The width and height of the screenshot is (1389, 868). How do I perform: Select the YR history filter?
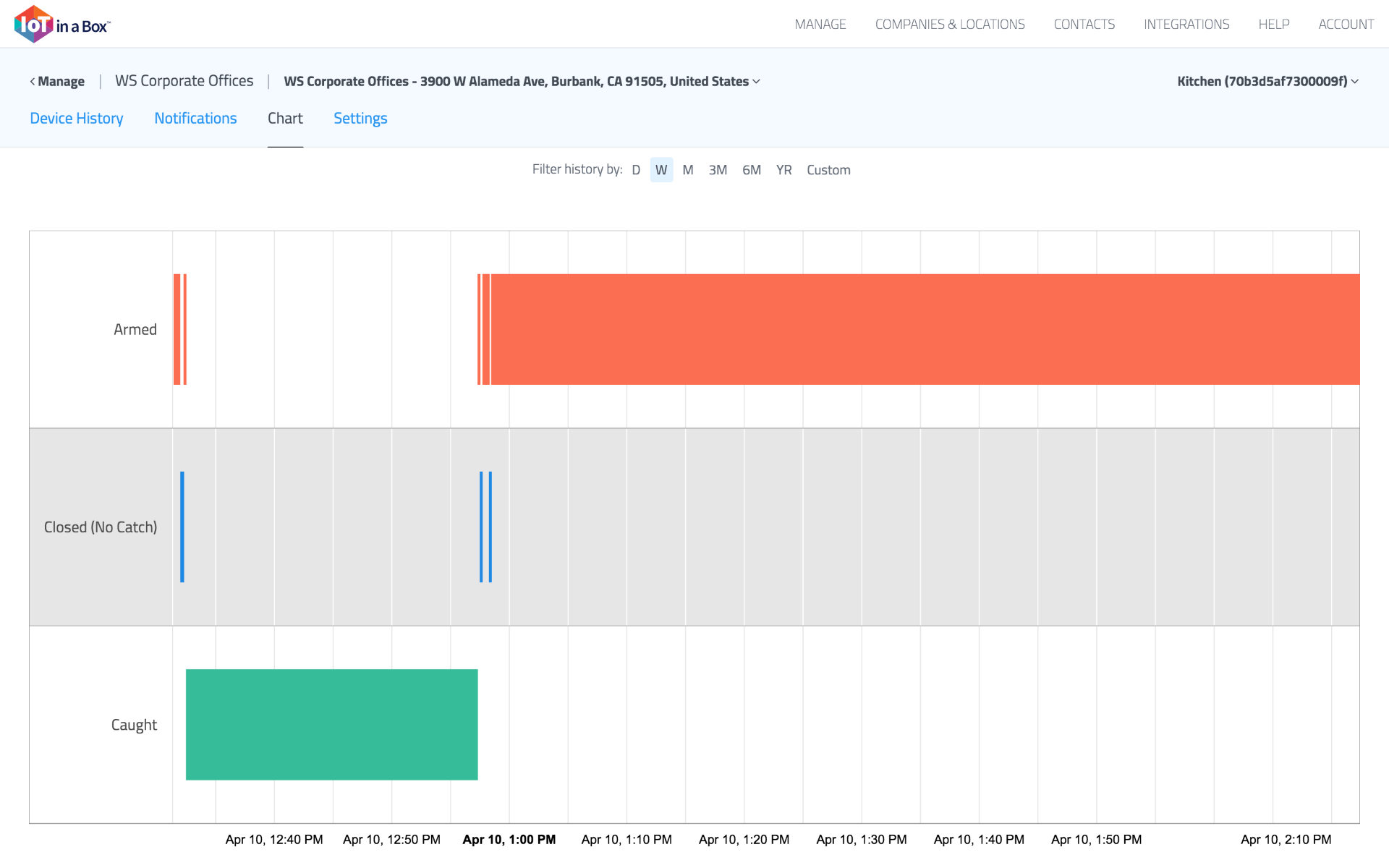point(783,170)
